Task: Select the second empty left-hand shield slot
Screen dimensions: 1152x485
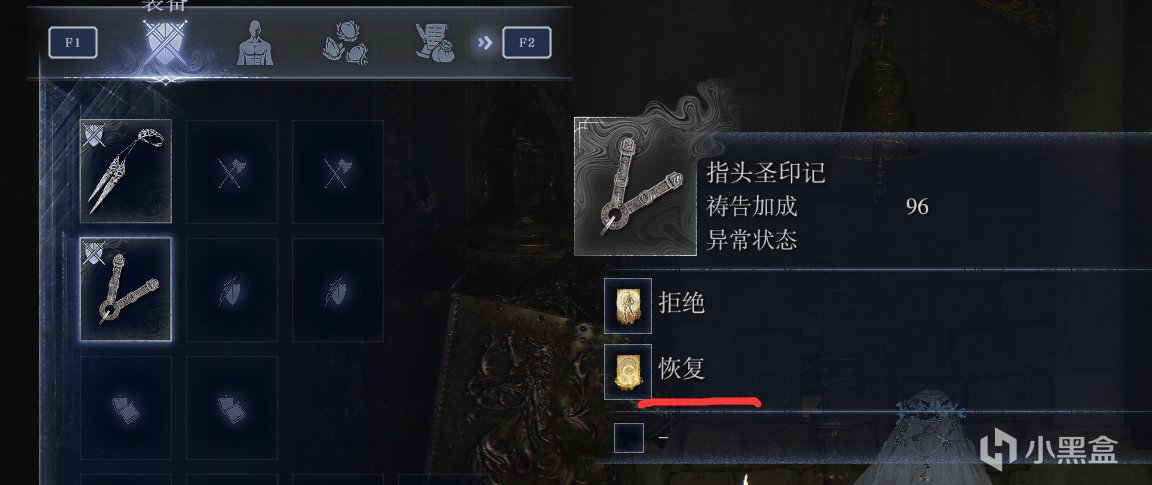Action: click(231, 289)
